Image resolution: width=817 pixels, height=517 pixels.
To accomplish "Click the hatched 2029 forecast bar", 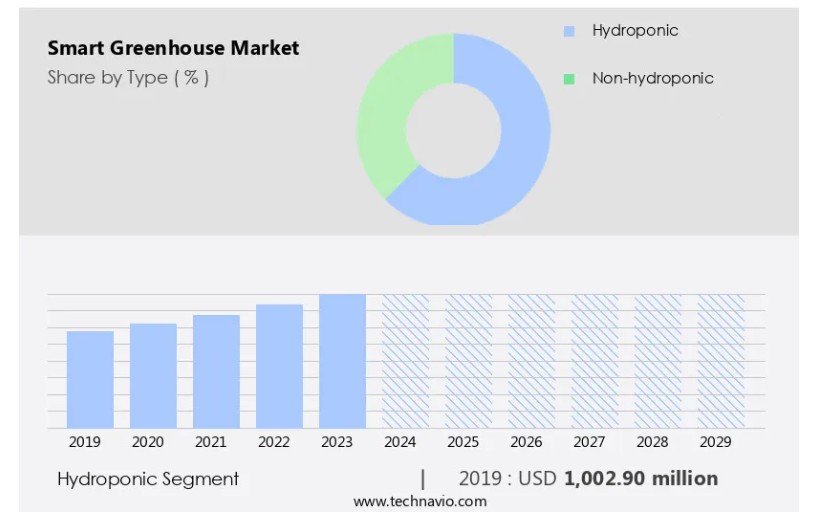I will 720,361.
